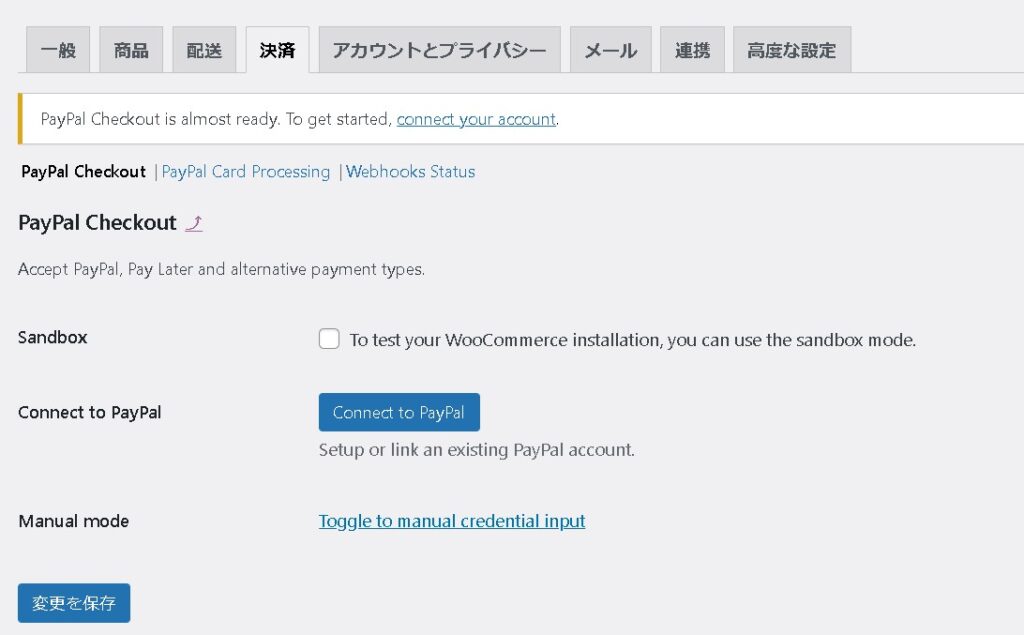Click the large PayPal Checkout heading text

[x=97, y=223]
